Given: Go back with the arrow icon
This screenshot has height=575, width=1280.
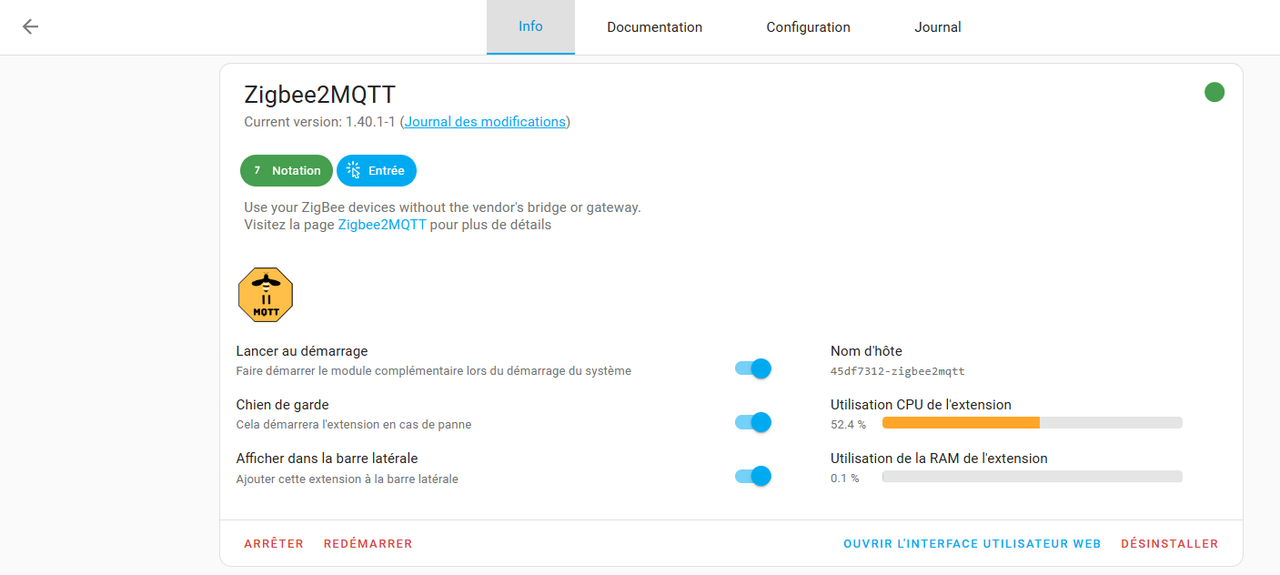Looking at the screenshot, I should coord(30,27).
